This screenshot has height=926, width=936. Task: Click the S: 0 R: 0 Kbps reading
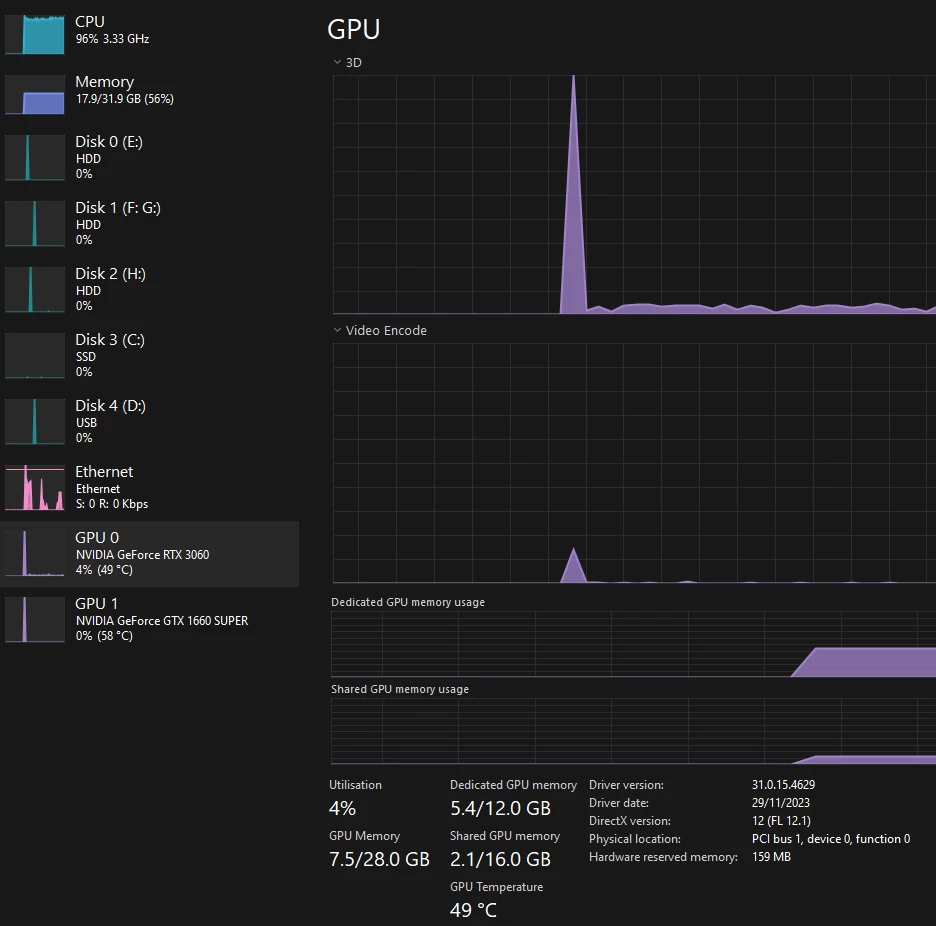(112, 504)
